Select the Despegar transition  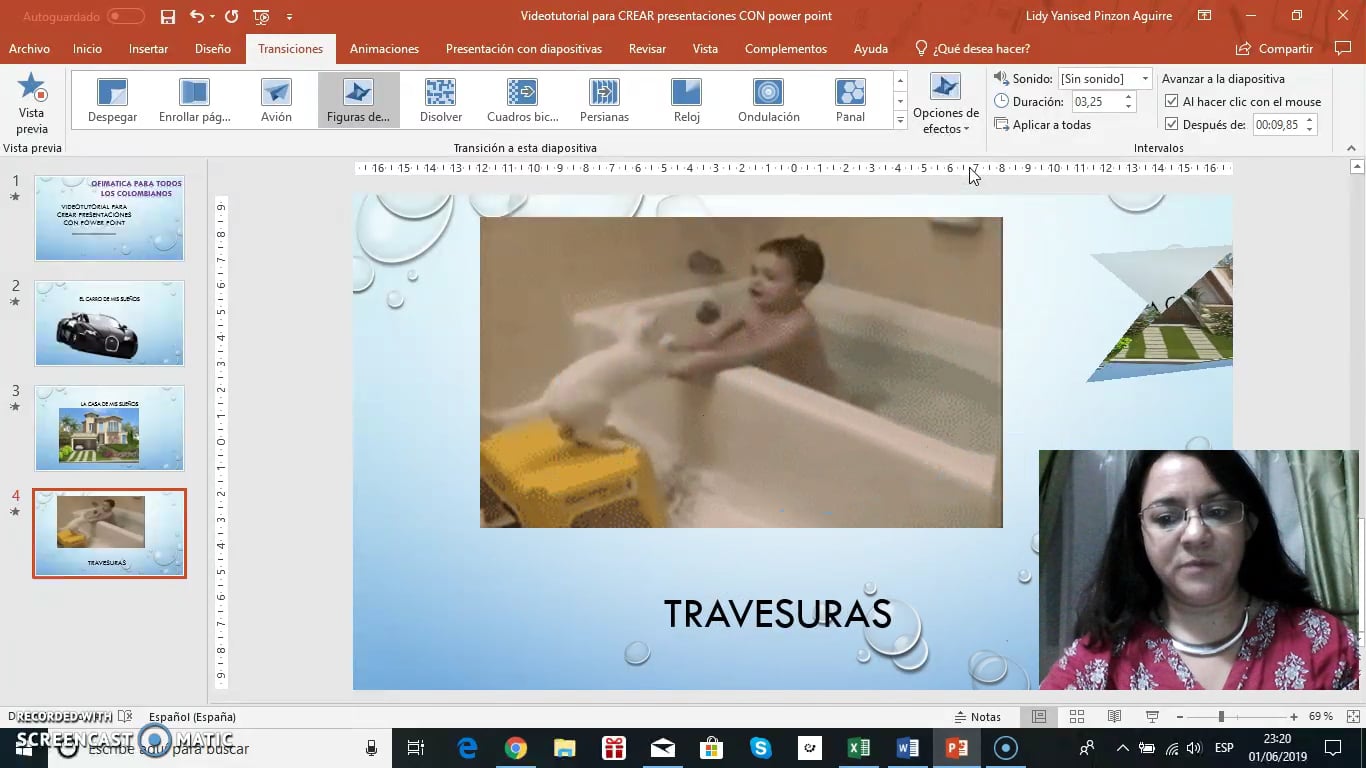tap(113, 100)
